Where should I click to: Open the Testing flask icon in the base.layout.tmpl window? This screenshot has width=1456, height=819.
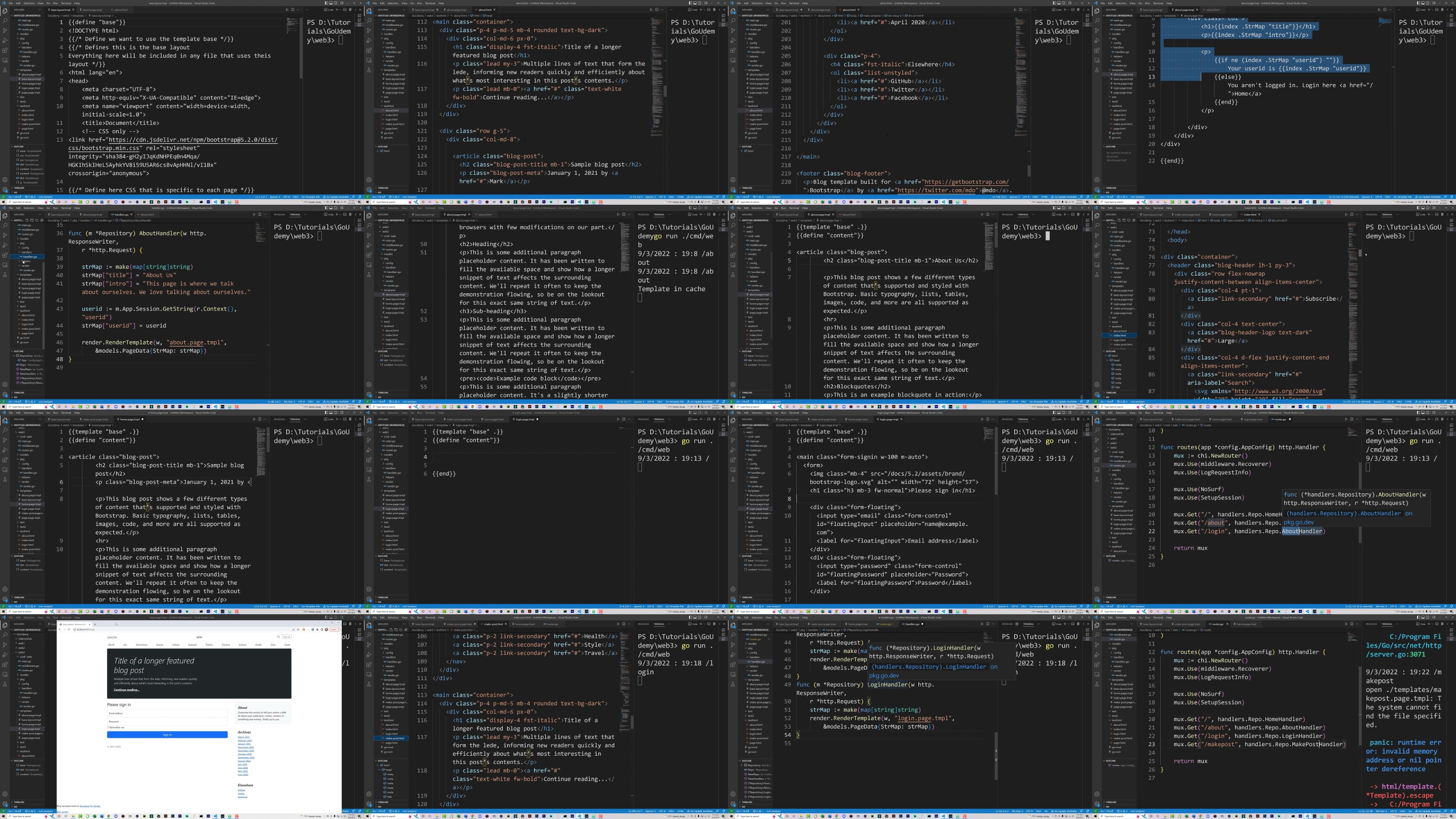(5, 70)
